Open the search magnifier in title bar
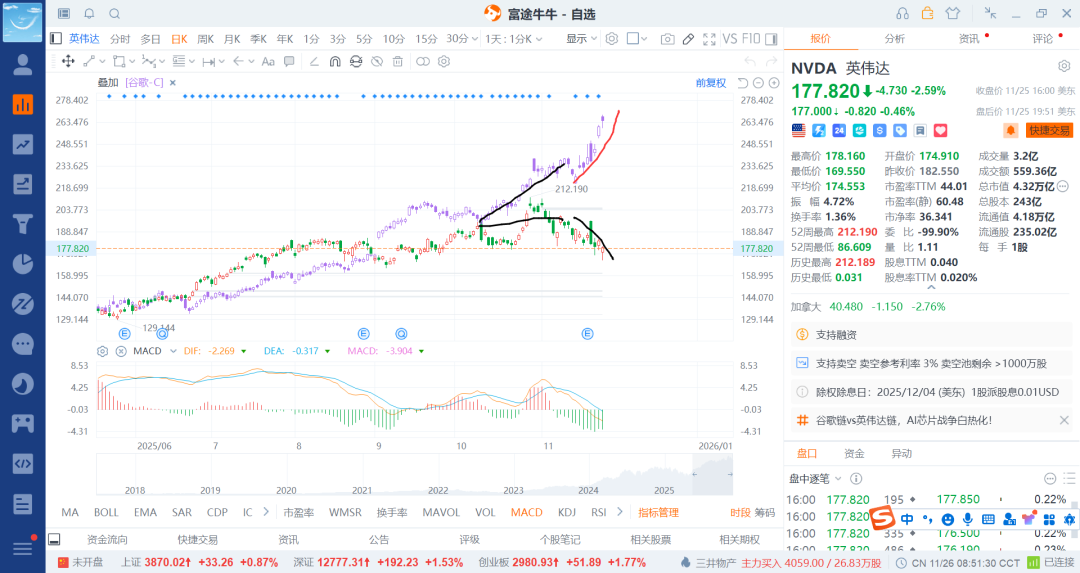The image size is (1080, 573). coord(115,14)
